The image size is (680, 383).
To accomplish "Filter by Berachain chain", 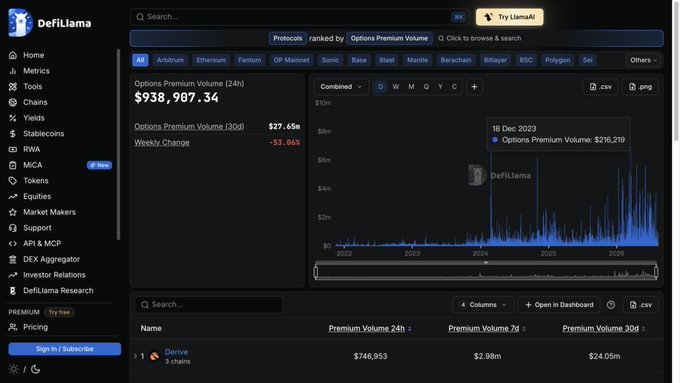I will pyautogui.click(x=456, y=60).
